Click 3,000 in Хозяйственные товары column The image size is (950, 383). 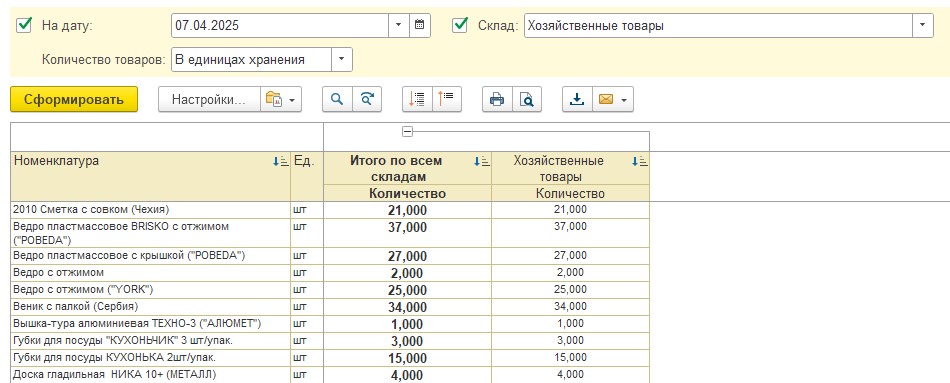570,341
